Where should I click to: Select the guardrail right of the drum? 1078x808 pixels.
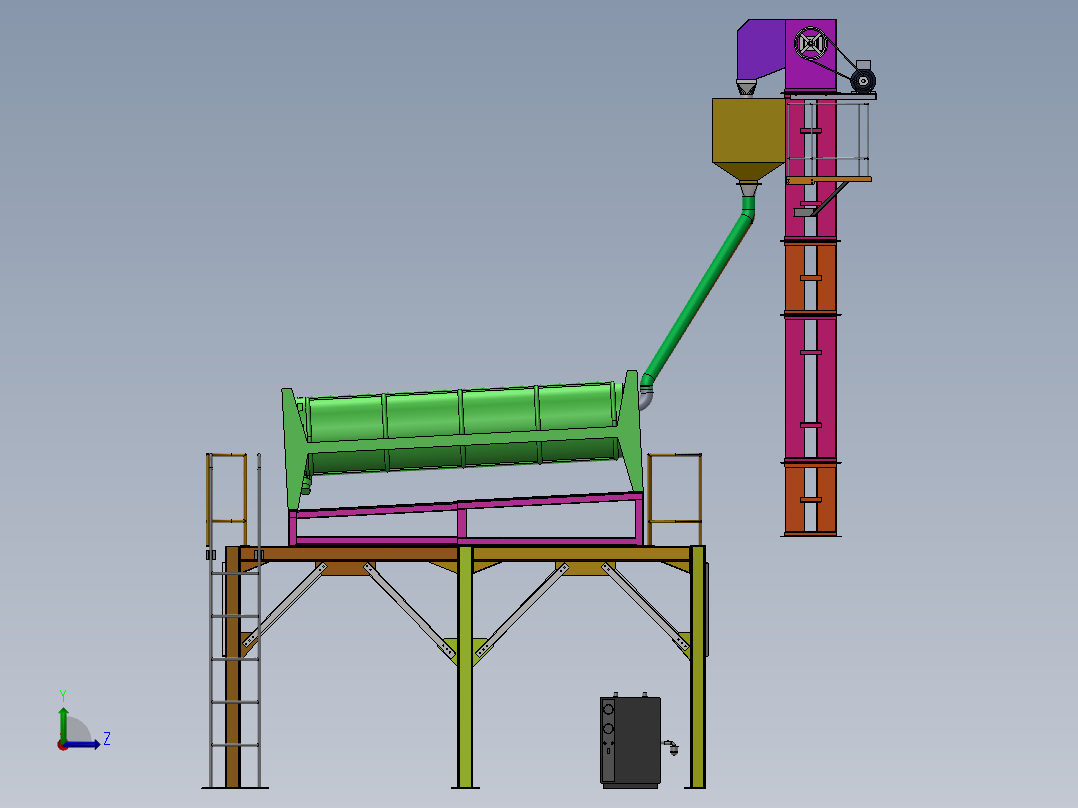pos(674,499)
